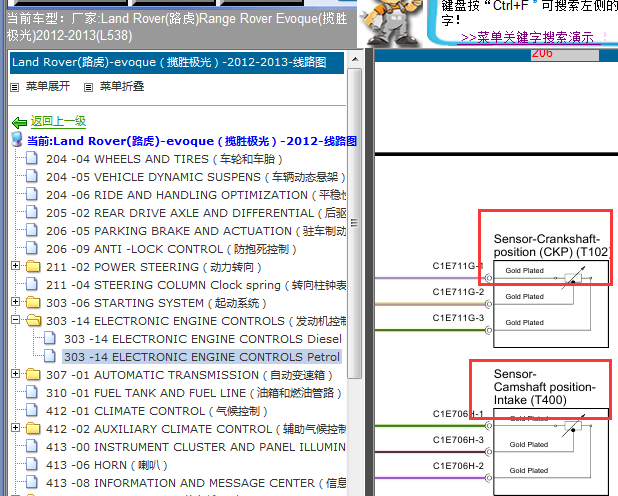Click page icon beside ELECTRONIC ENGINE CONTROLS Diesel
Screen dimensions: 618x496
point(50,338)
